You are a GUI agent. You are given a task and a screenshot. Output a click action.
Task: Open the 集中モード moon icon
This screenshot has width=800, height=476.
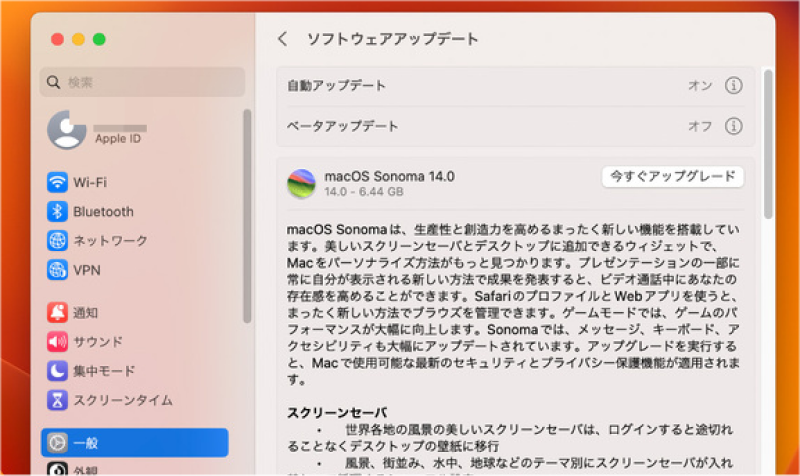pyautogui.click(x=57, y=371)
